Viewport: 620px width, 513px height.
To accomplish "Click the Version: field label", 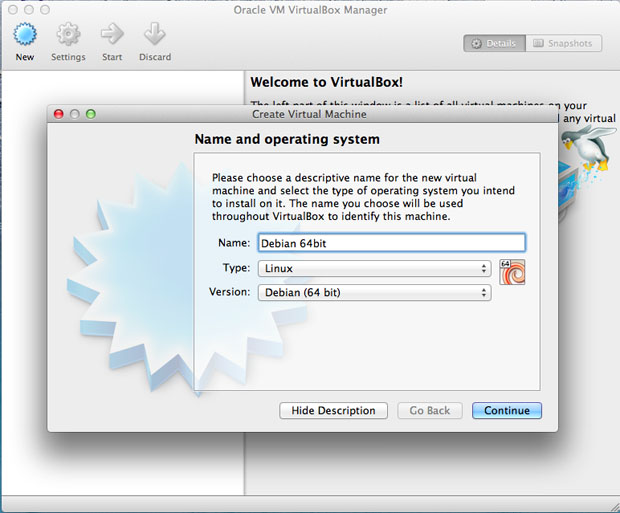I will click(230, 292).
